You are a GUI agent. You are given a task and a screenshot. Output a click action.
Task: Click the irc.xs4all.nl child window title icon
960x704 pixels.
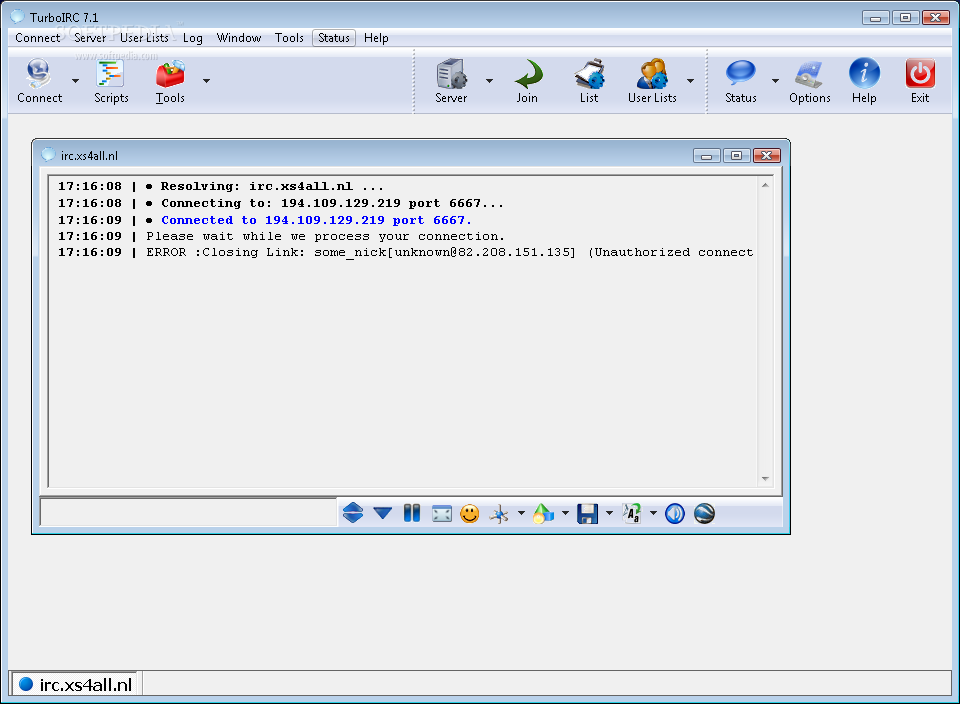48,155
